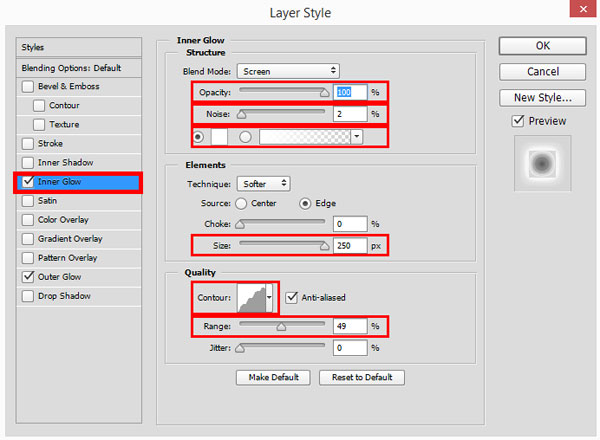
Task: Click the style preview thumbnail
Action: click(x=543, y=163)
